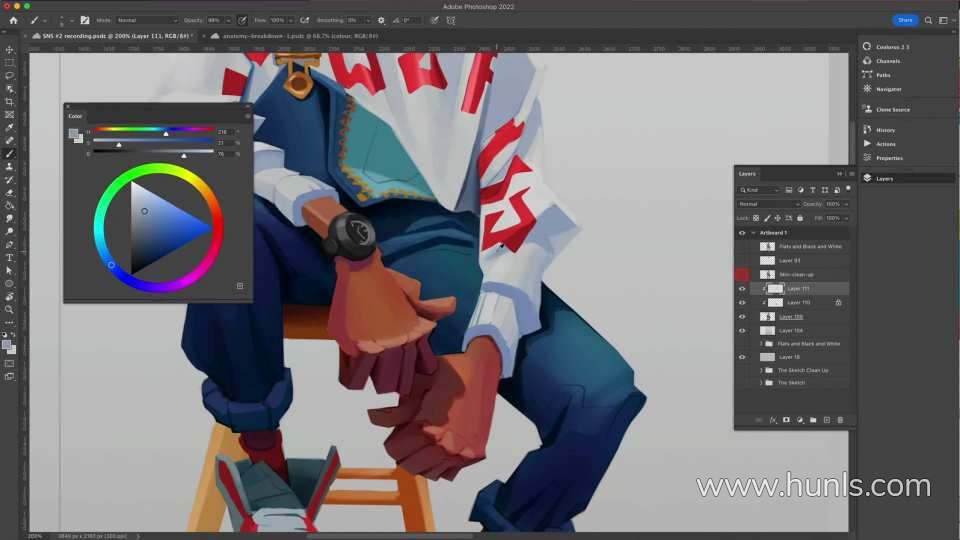Select the Move tool
The width and height of the screenshot is (960, 540).
[x=9, y=50]
